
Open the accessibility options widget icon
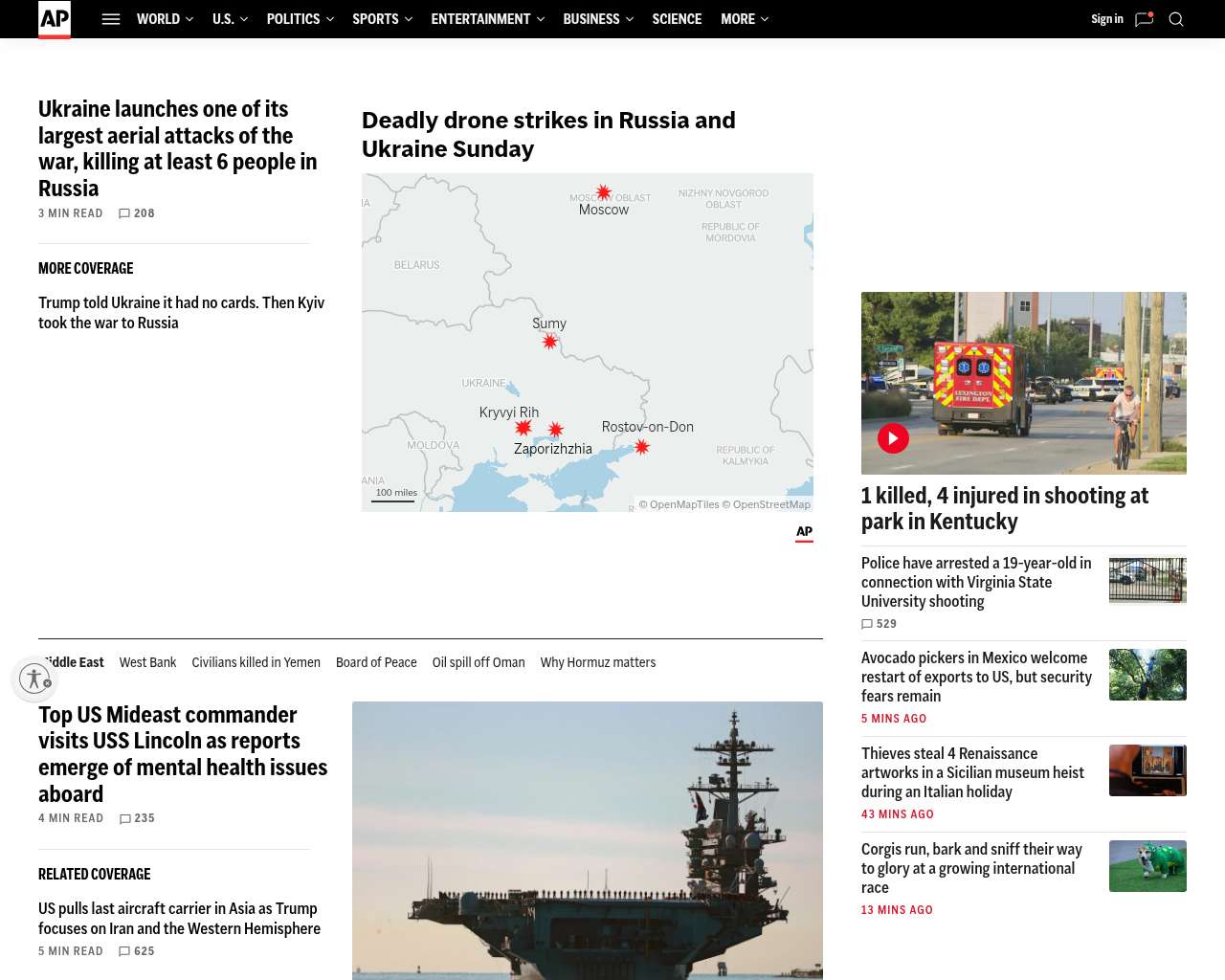coord(34,679)
